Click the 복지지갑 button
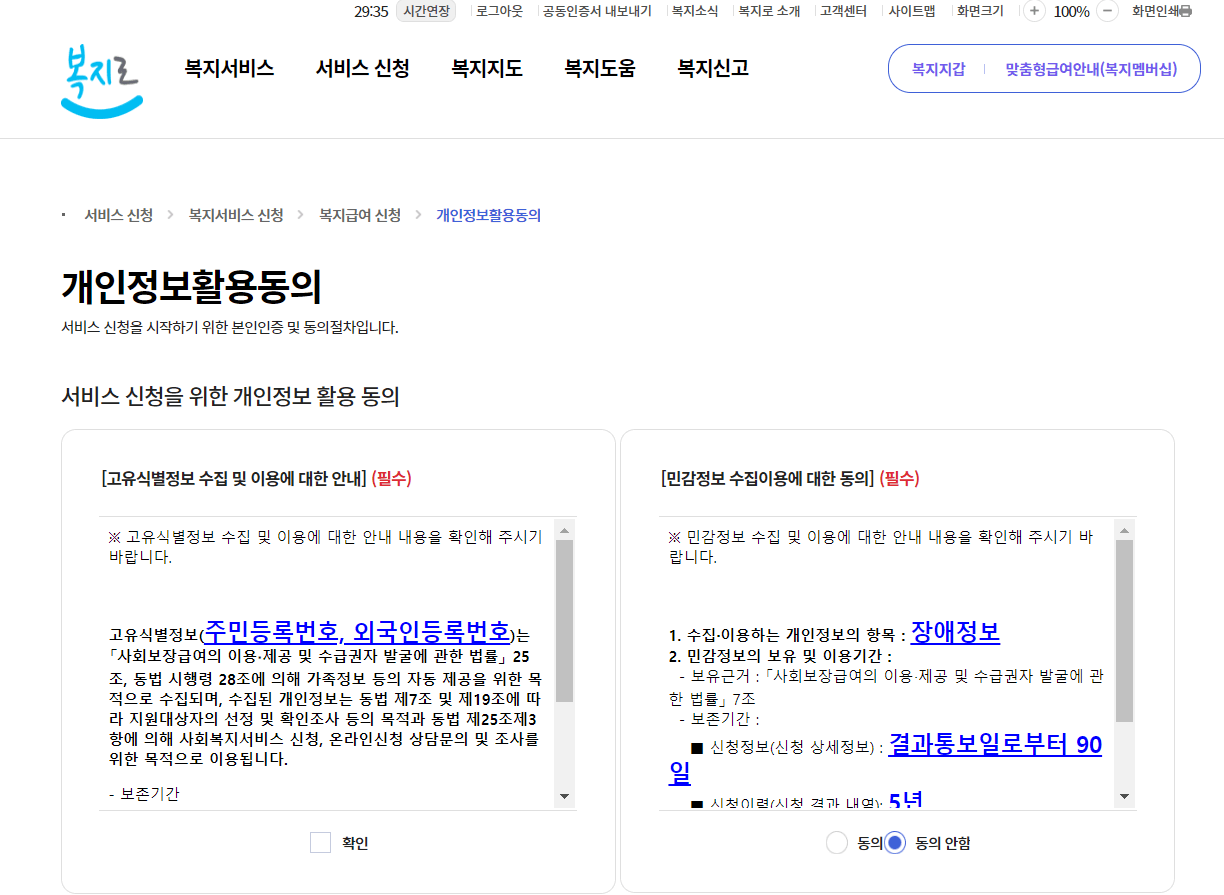1224x895 pixels. [938, 69]
